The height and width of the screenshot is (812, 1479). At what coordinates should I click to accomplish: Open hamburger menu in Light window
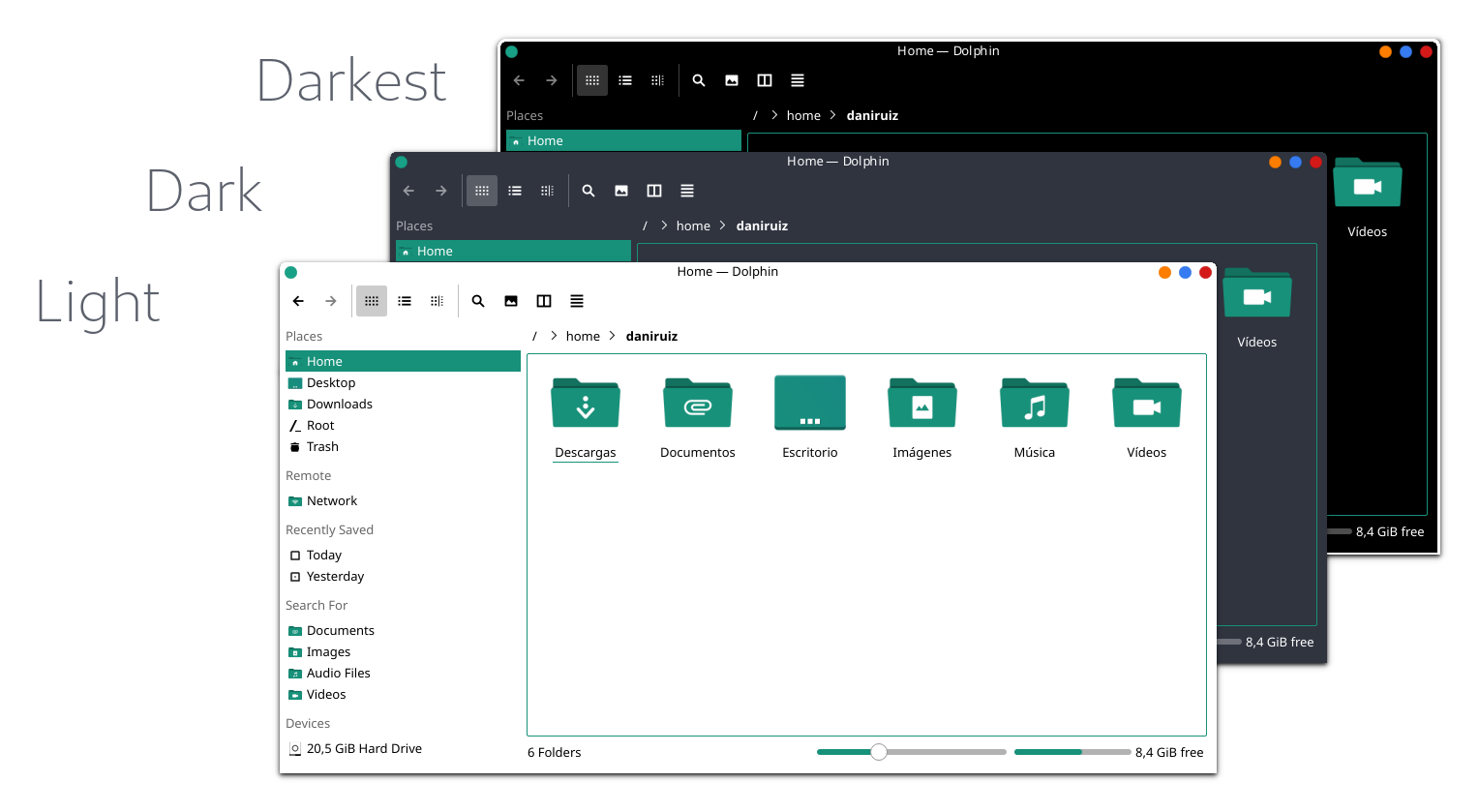pyautogui.click(x=577, y=301)
